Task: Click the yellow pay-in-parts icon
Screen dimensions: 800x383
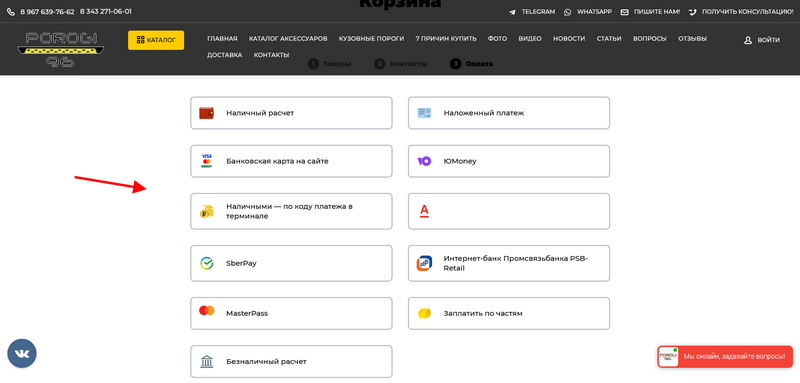Action: click(x=424, y=313)
